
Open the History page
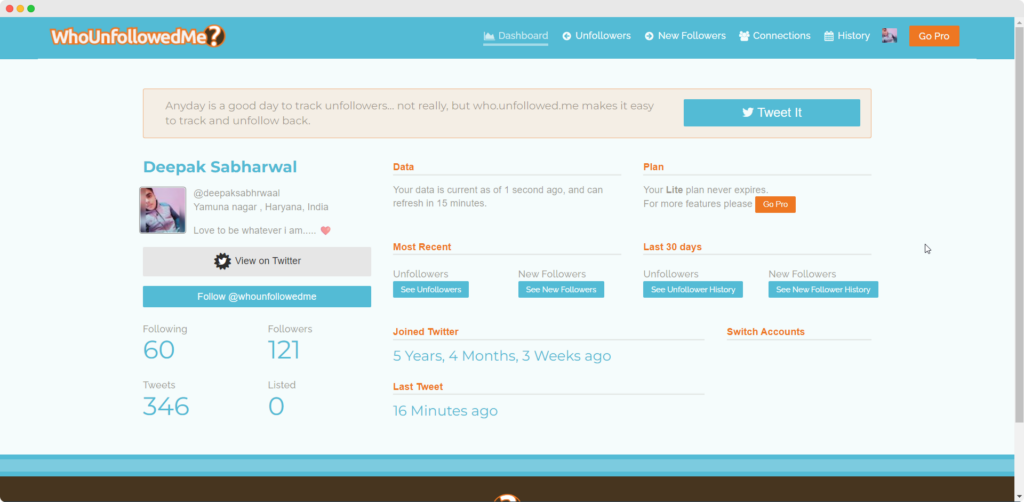pos(847,36)
